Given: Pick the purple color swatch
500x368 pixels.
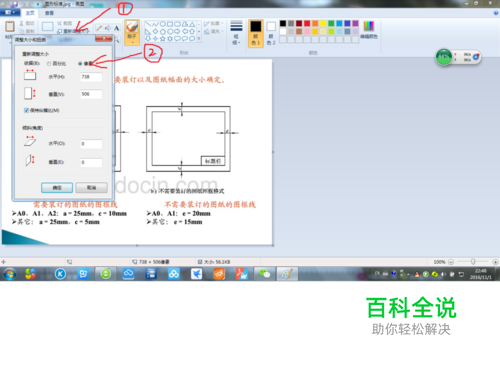Looking at the screenshot, I should pyautogui.click(x=355, y=23).
